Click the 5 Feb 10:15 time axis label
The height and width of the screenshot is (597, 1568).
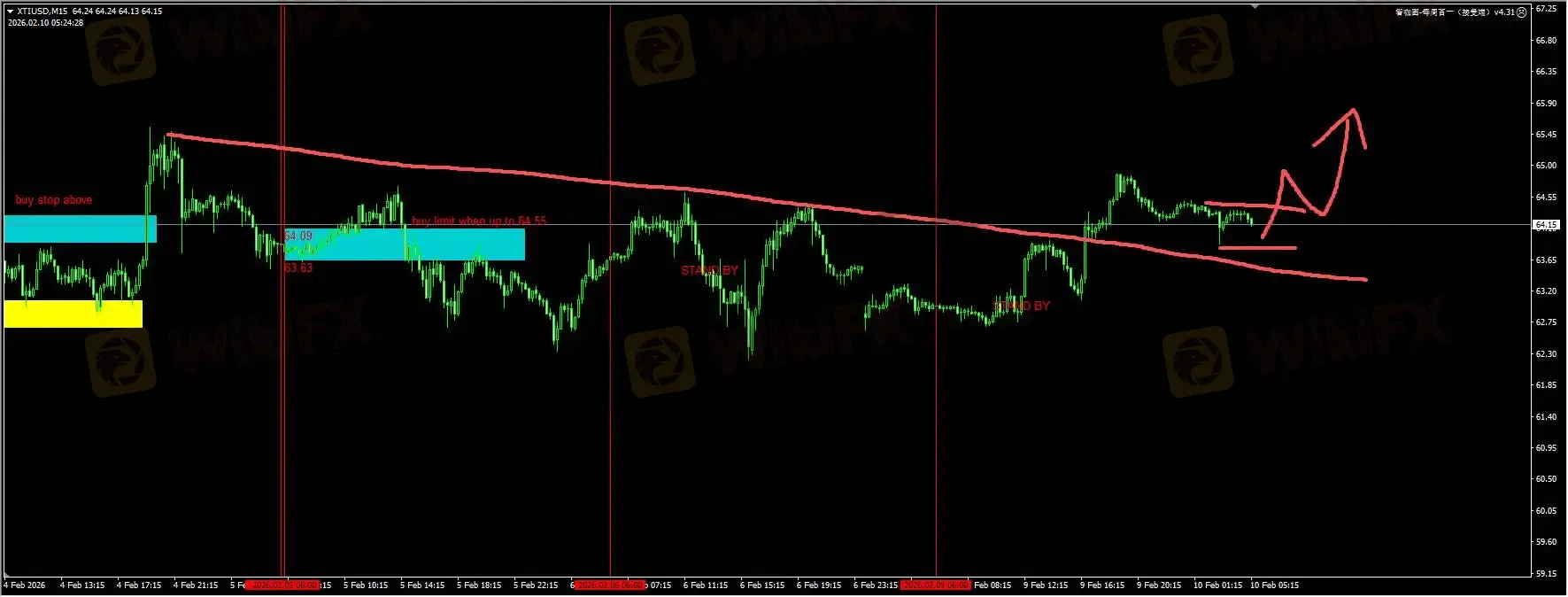[x=366, y=585]
